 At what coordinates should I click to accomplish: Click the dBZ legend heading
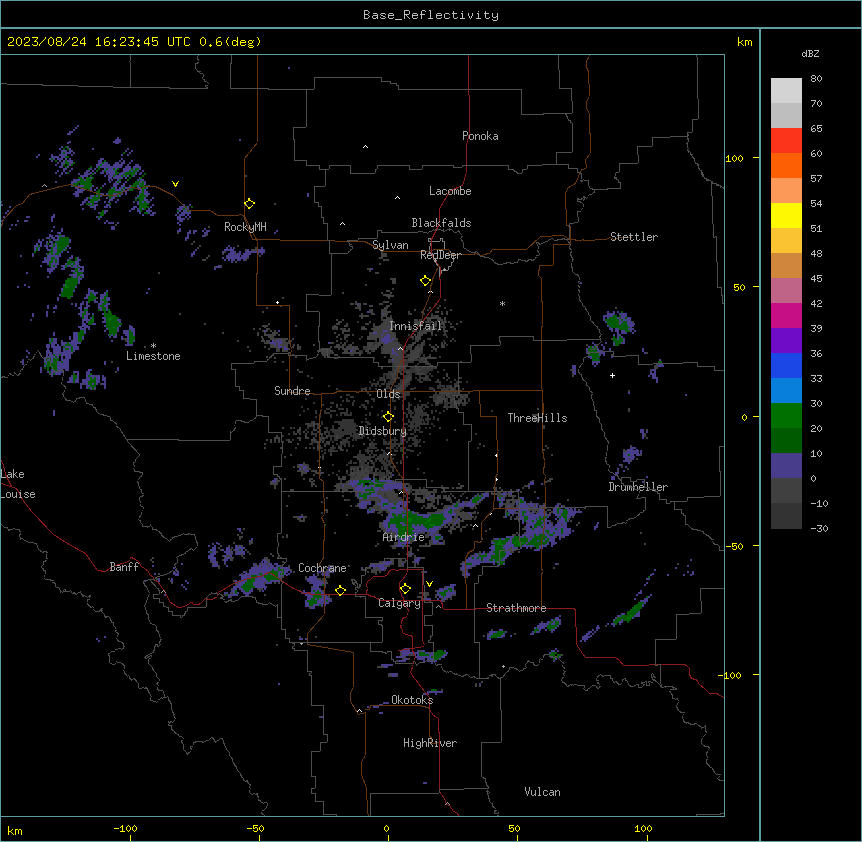coord(810,54)
